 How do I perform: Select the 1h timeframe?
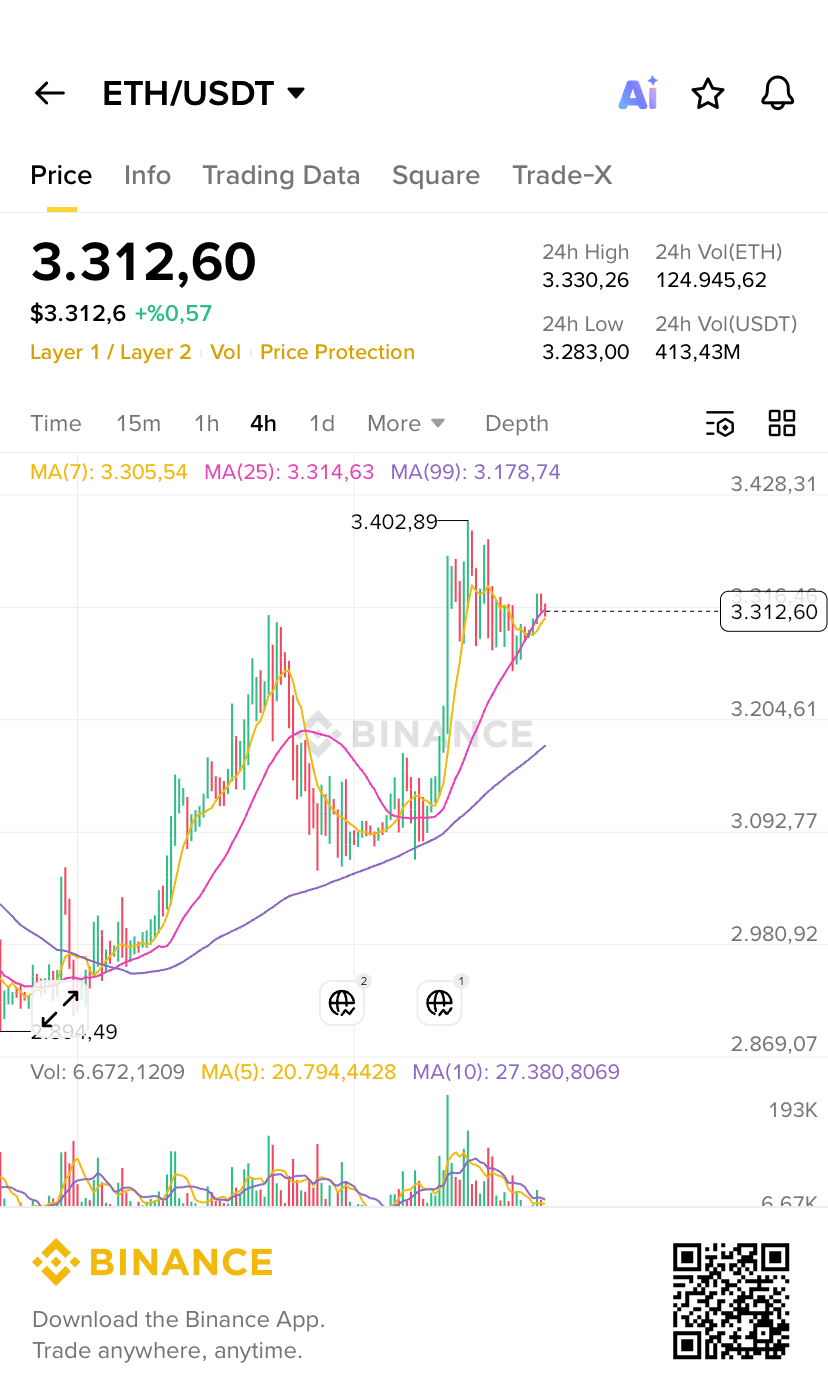[206, 424]
